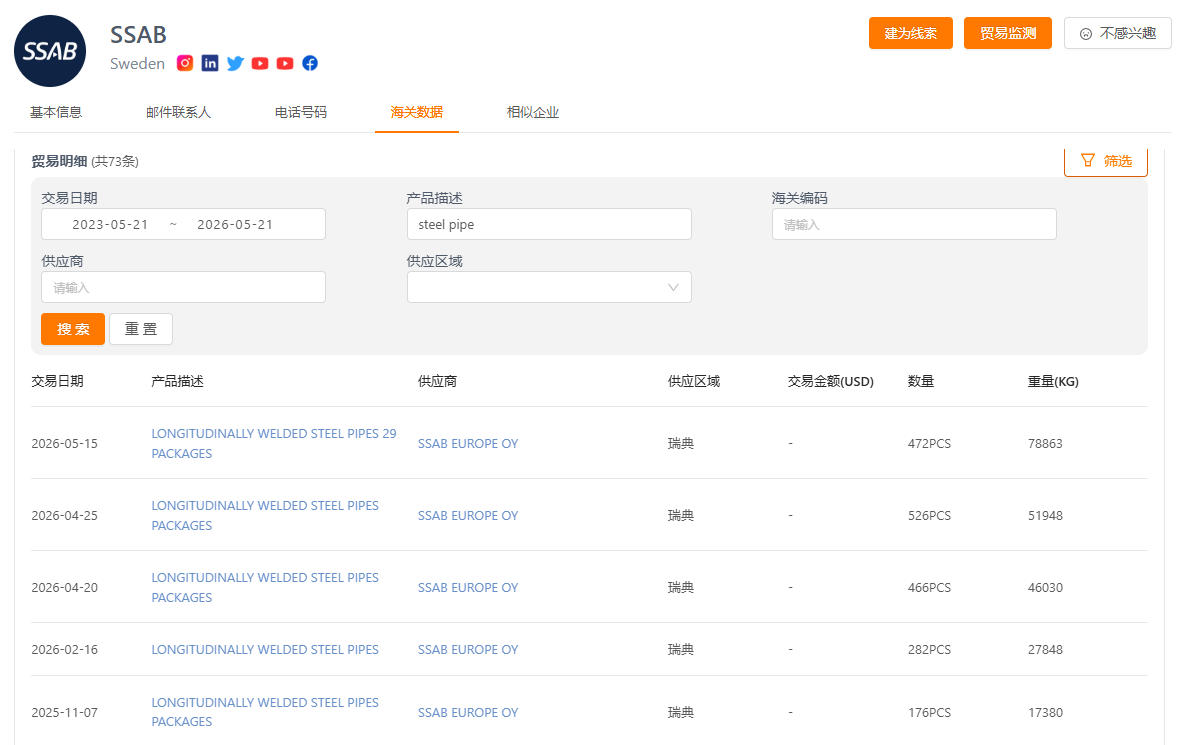Focus the 产品描述 field containing steel pipe
The height and width of the screenshot is (745, 1179).
click(549, 224)
